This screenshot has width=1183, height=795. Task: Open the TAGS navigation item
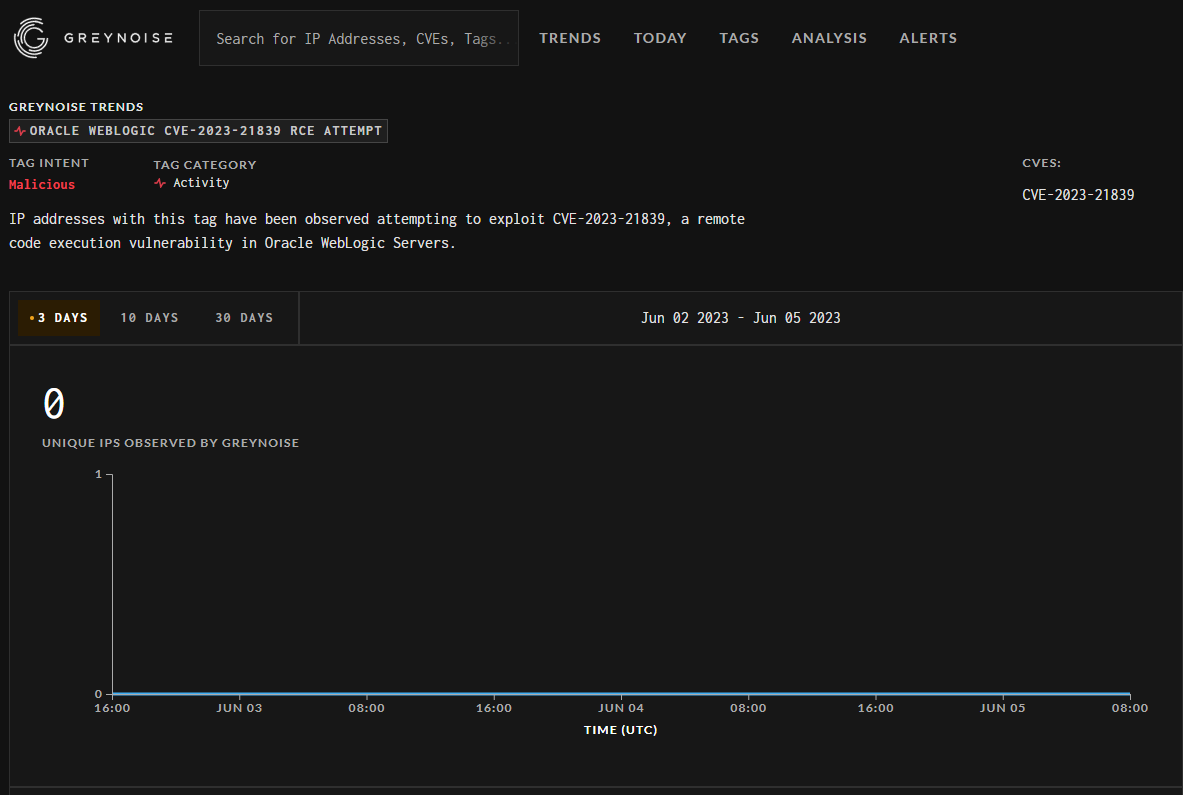pyautogui.click(x=739, y=38)
